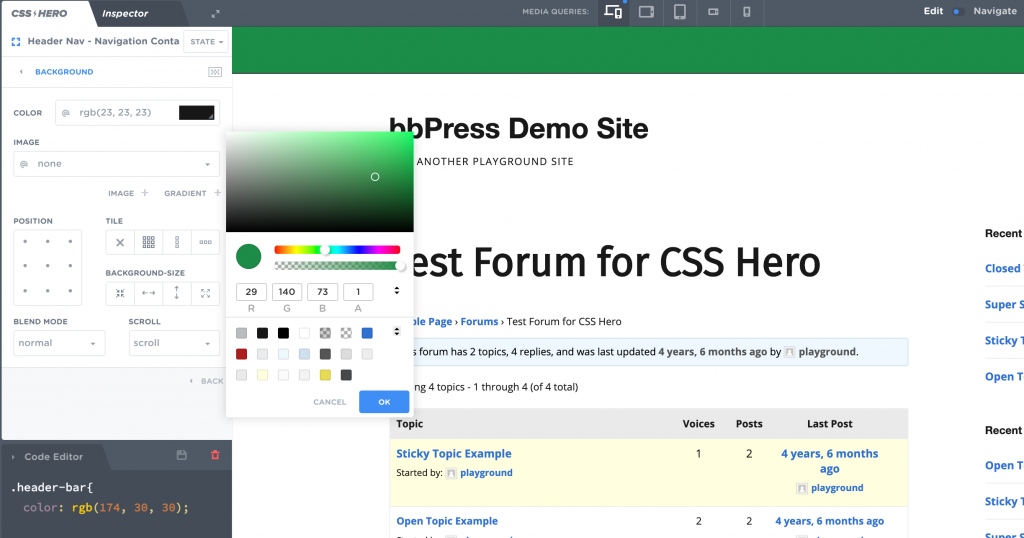Select the bottom-right background position dot
Image resolution: width=1024 pixels, height=538 pixels.
71,291
